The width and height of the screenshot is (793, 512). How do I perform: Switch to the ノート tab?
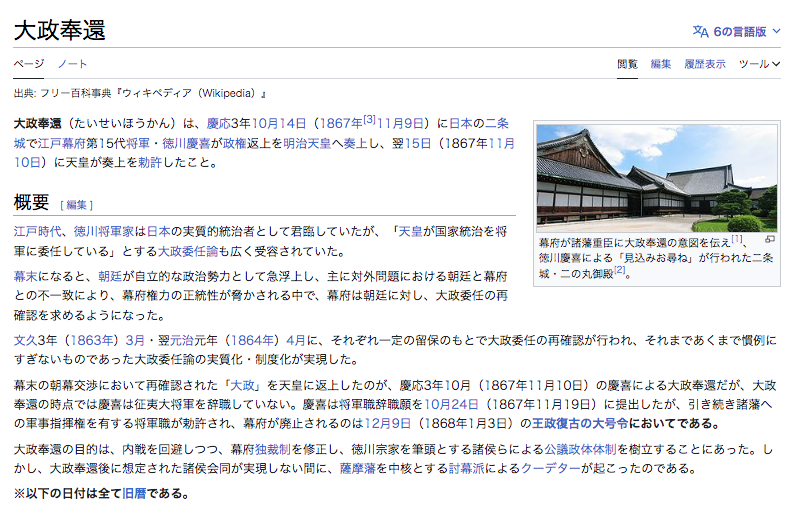coord(72,64)
